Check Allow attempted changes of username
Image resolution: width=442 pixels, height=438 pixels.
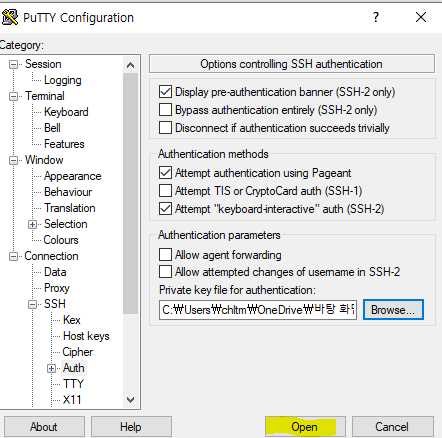(x=165, y=272)
